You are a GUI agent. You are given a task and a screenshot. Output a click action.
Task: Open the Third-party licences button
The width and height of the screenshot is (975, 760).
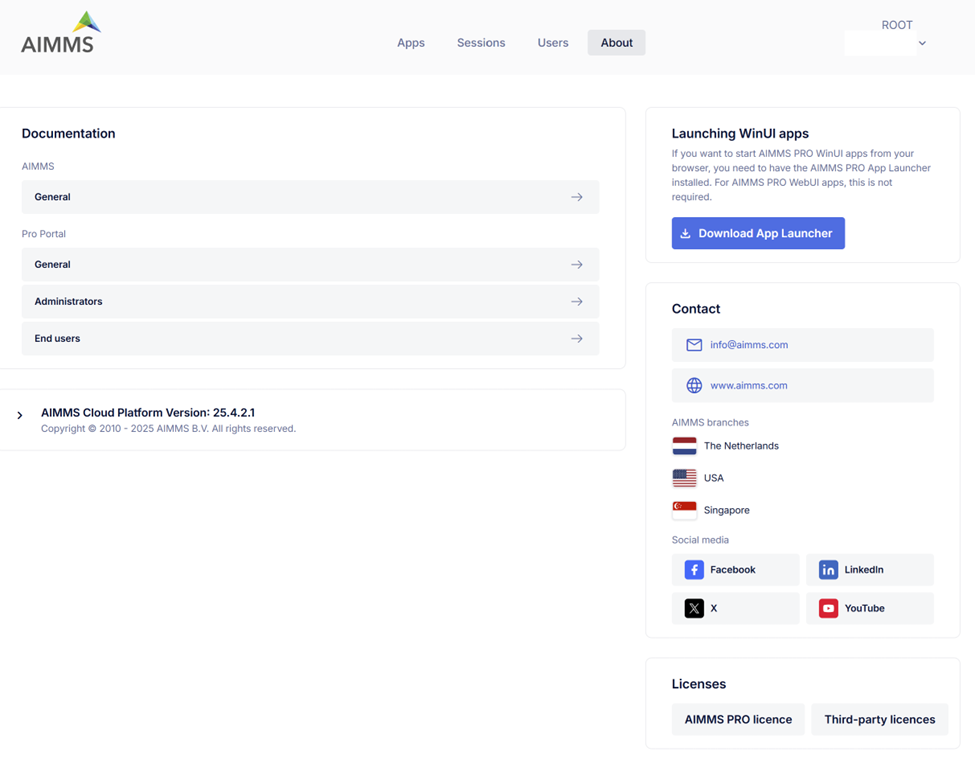pos(880,720)
